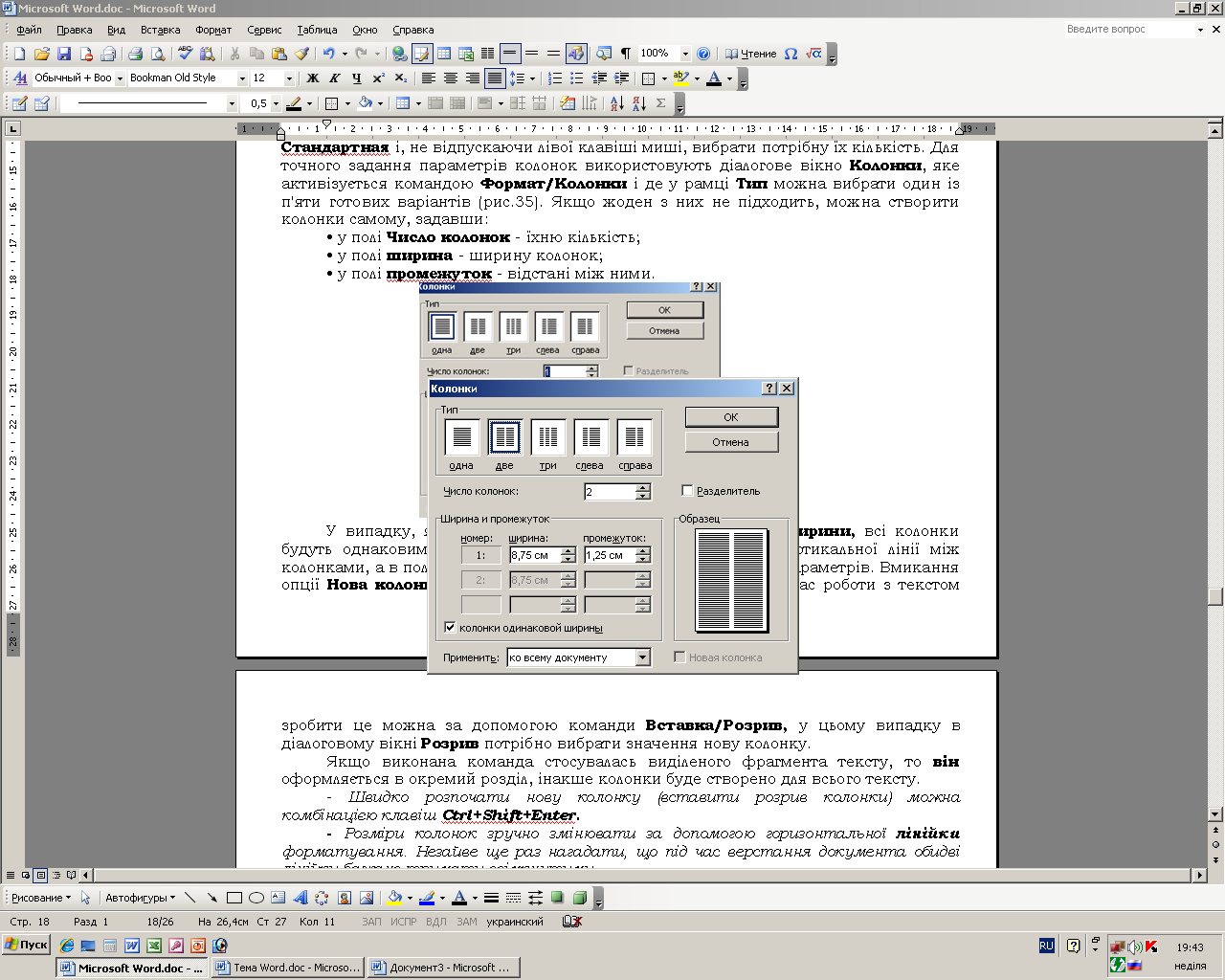This screenshot has width=1225, height=980.
Task: Insert a symbol via the Omega icon
Action: [x=791, y=54]
